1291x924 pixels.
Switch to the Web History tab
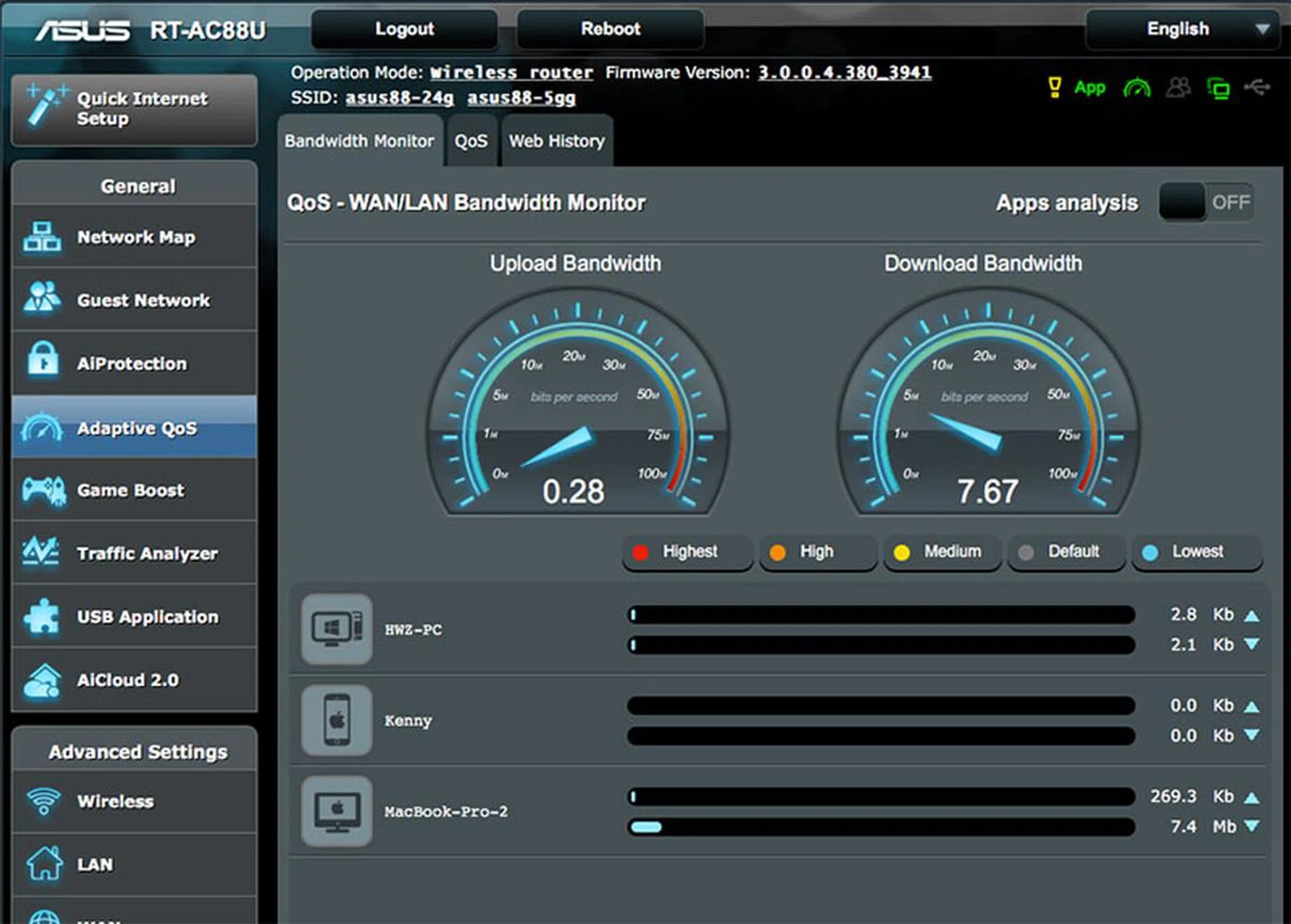point(556,141)
